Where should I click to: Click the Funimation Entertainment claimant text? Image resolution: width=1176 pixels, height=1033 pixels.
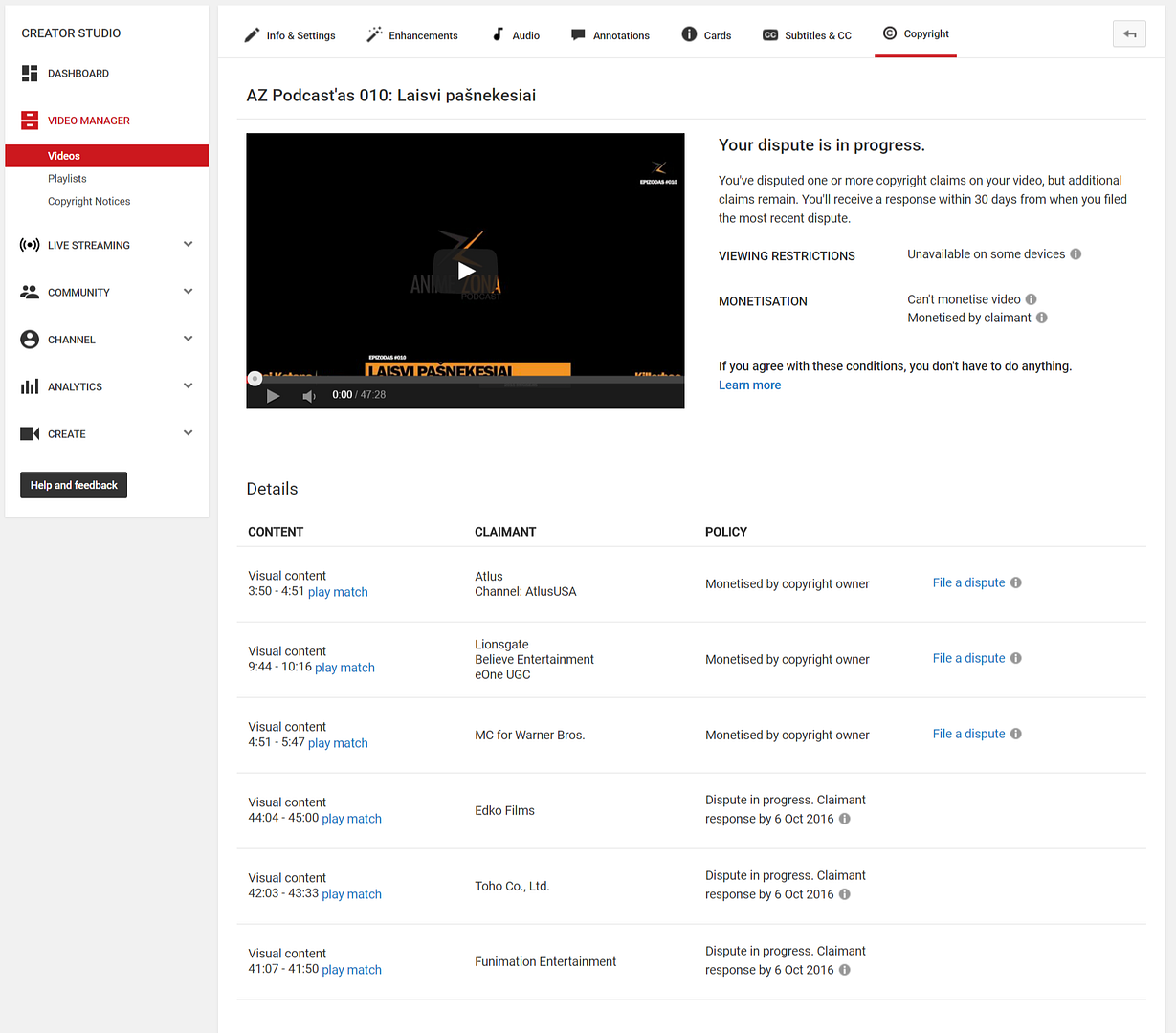(545, 962)
